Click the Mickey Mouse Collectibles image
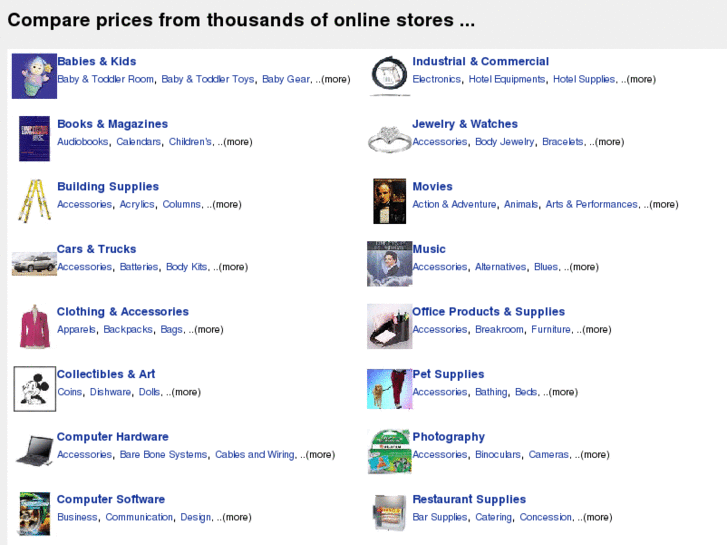Viewport: 727px width, 545px height. (x=34, y=388)
